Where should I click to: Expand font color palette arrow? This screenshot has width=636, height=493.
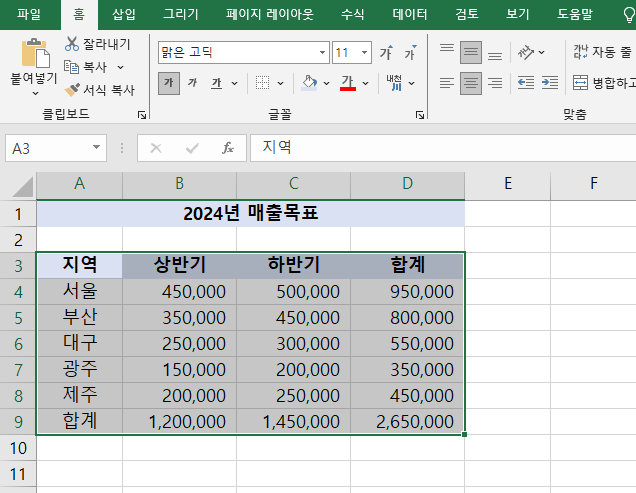[x=365, y=84]
